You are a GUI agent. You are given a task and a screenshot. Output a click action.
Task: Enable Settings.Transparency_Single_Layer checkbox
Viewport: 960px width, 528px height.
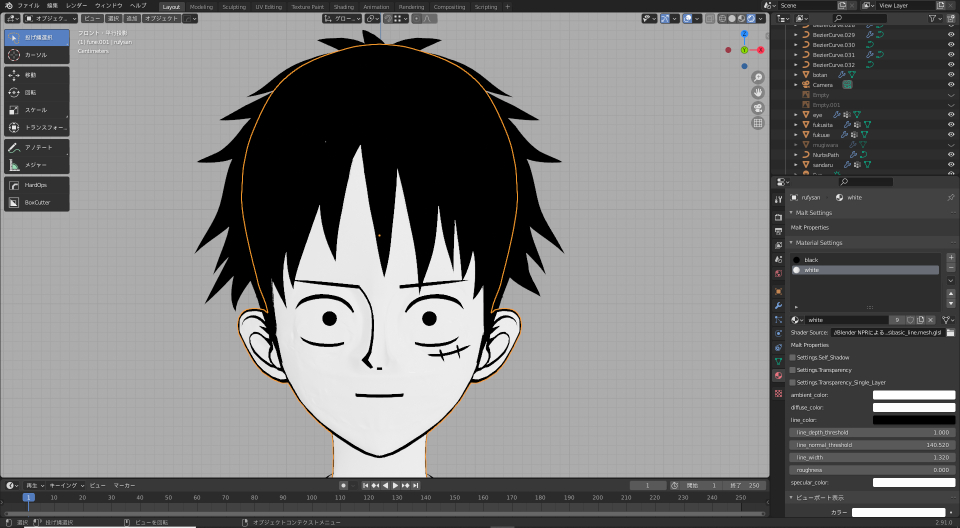click(x=792, y=382)
